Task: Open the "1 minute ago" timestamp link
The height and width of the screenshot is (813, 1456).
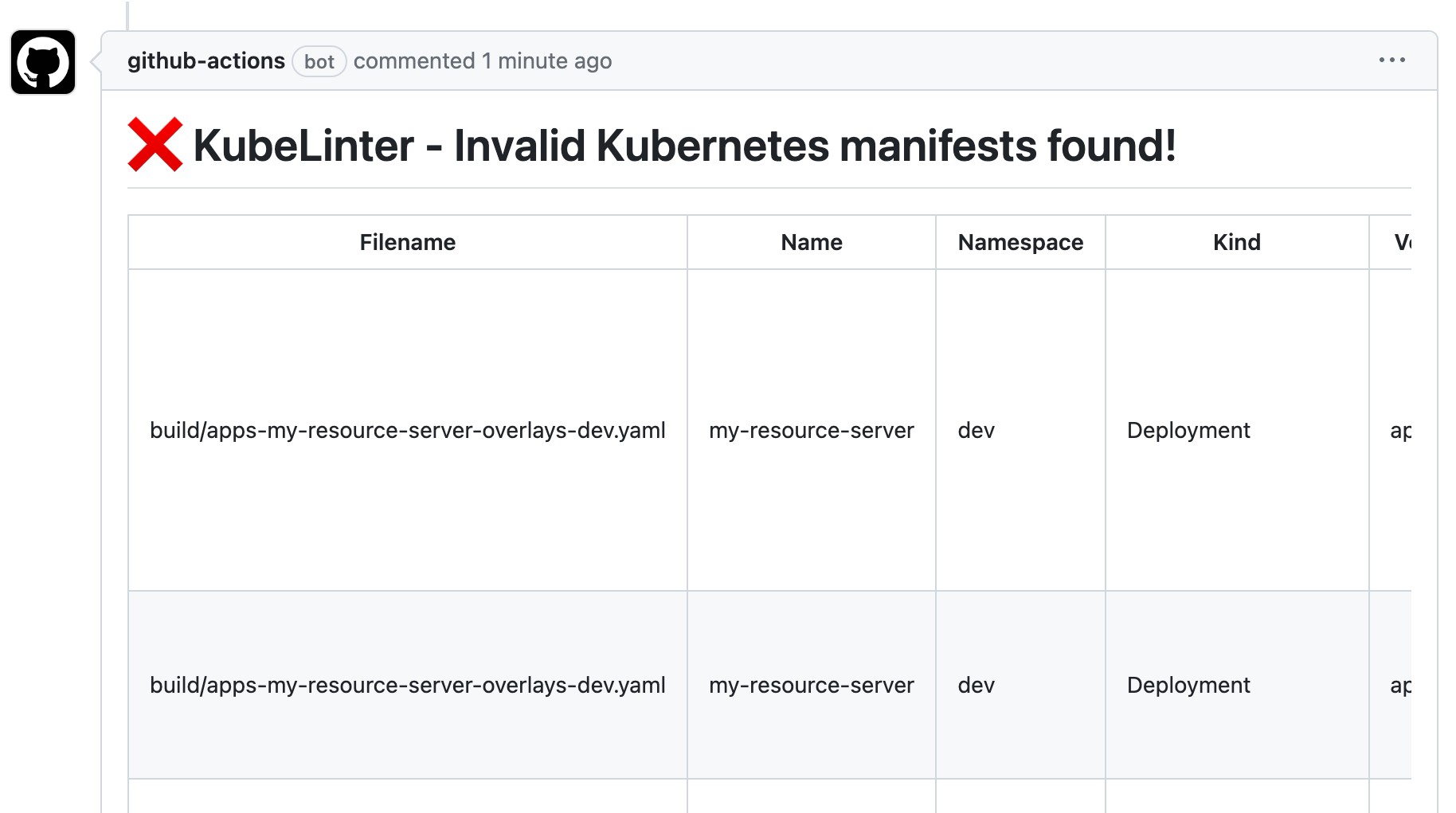Action: point(546,61)
